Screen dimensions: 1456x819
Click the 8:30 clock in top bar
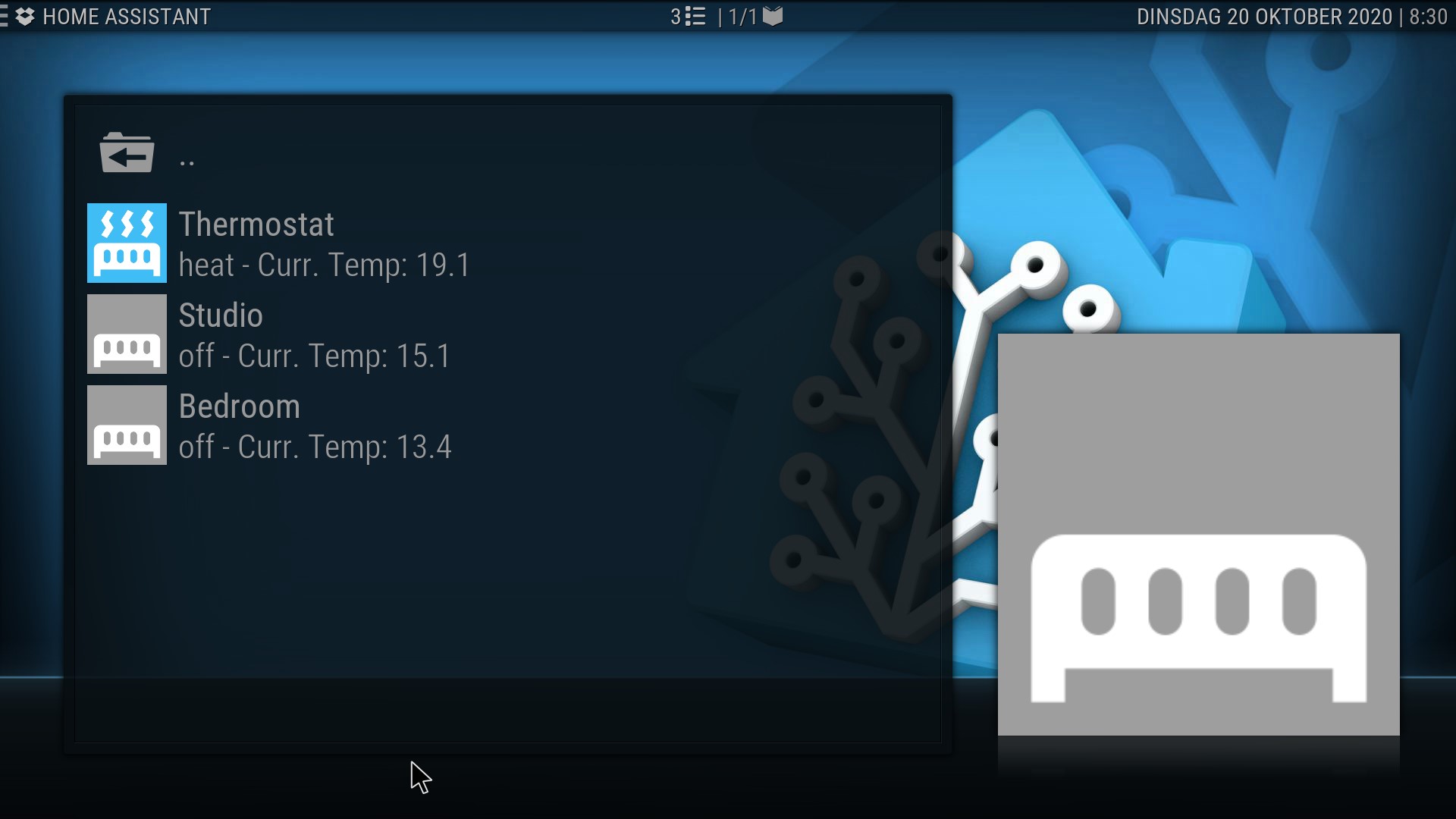point(1428,17)
